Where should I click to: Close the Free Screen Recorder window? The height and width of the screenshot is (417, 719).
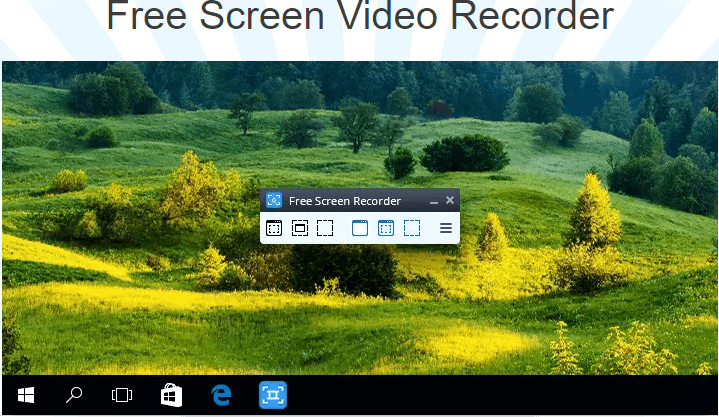(450, 200)
